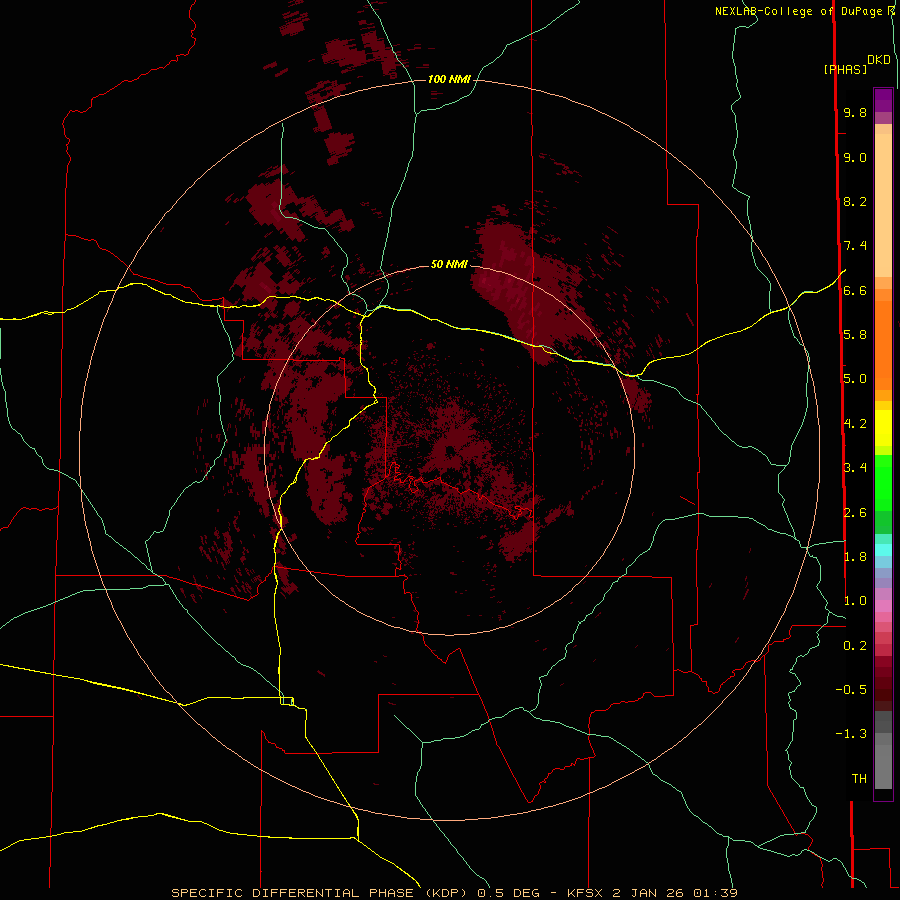Click the 100 NMI range ring label
Image resolution: width=900 pixels, height=900 pixels.
(x=449, y=79)
